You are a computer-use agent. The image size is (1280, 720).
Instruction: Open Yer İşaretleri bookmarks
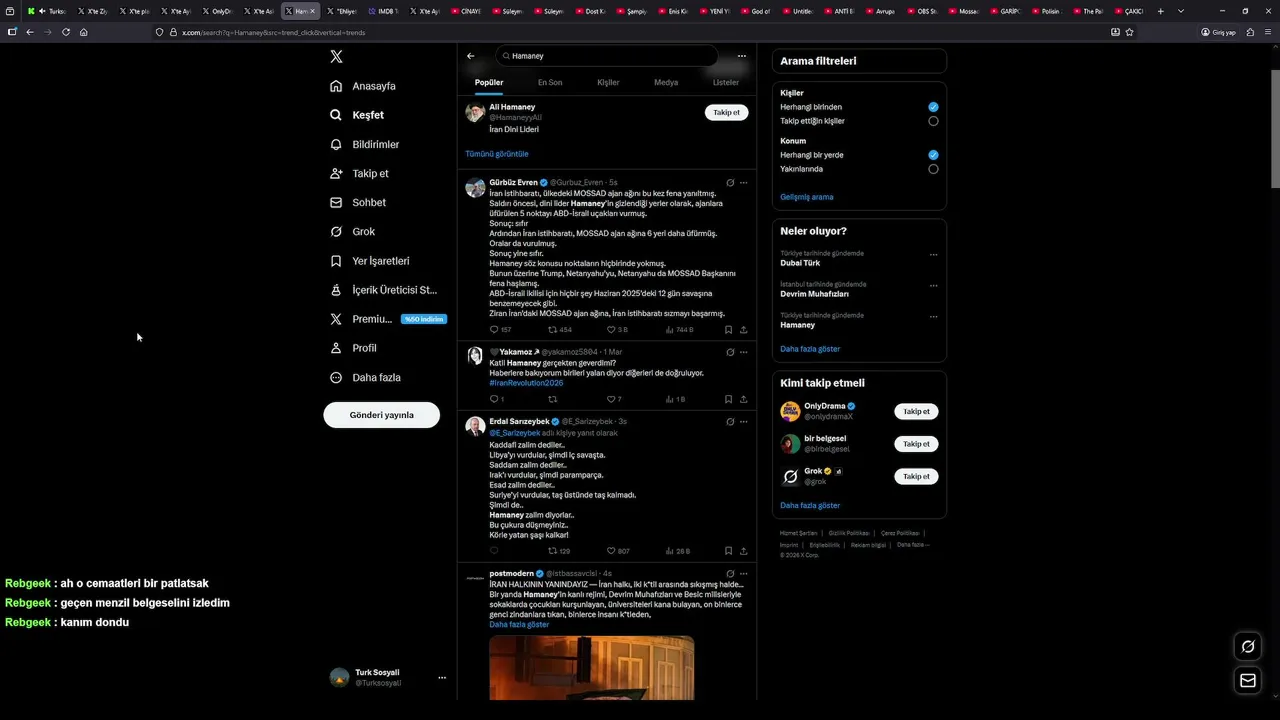click(x=370, y=261)
